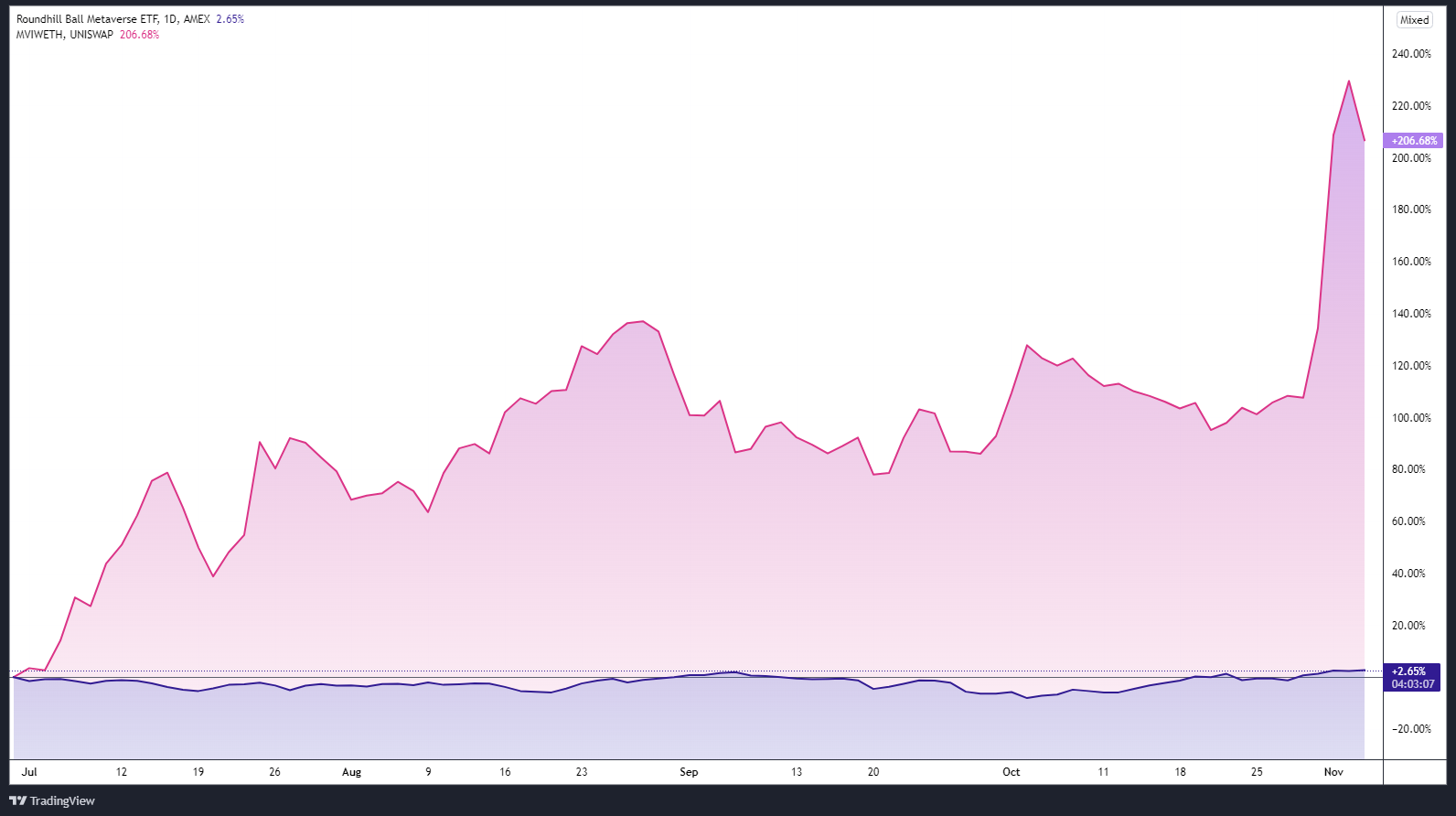1456x816 pixels.
Task: Click the 160.00% scale label
Action: pos(1411,262)
